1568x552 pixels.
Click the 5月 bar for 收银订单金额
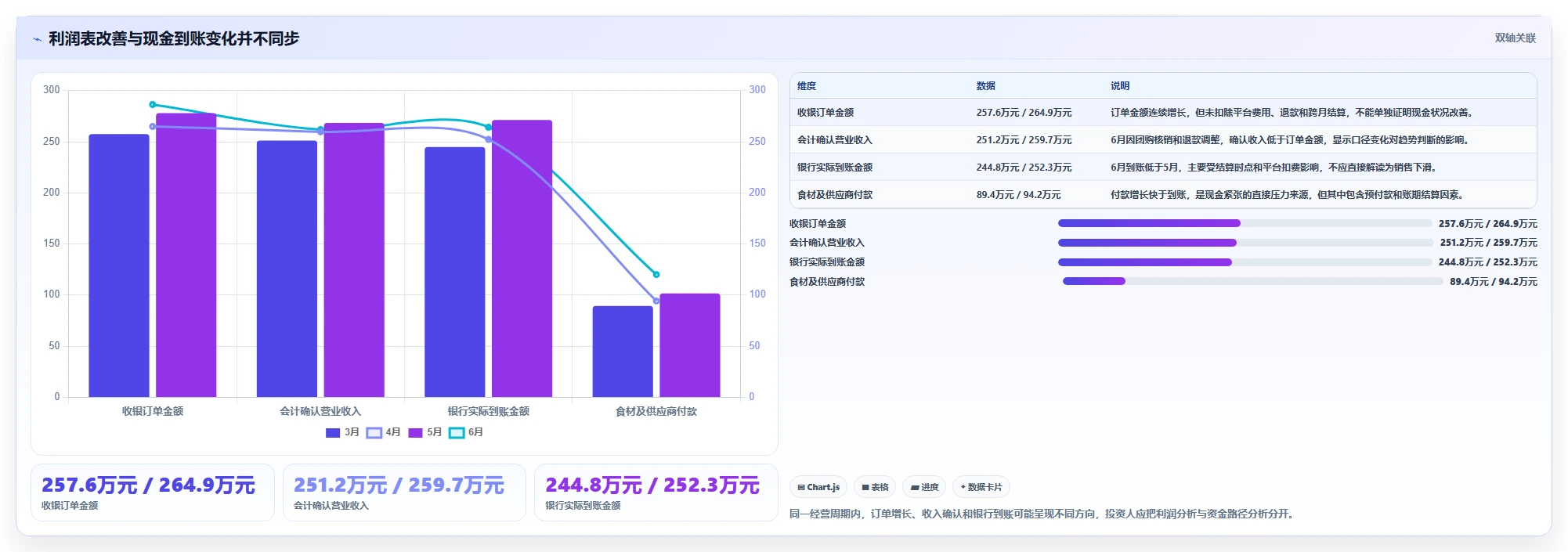pyautogui.click(x=186, y=255)
